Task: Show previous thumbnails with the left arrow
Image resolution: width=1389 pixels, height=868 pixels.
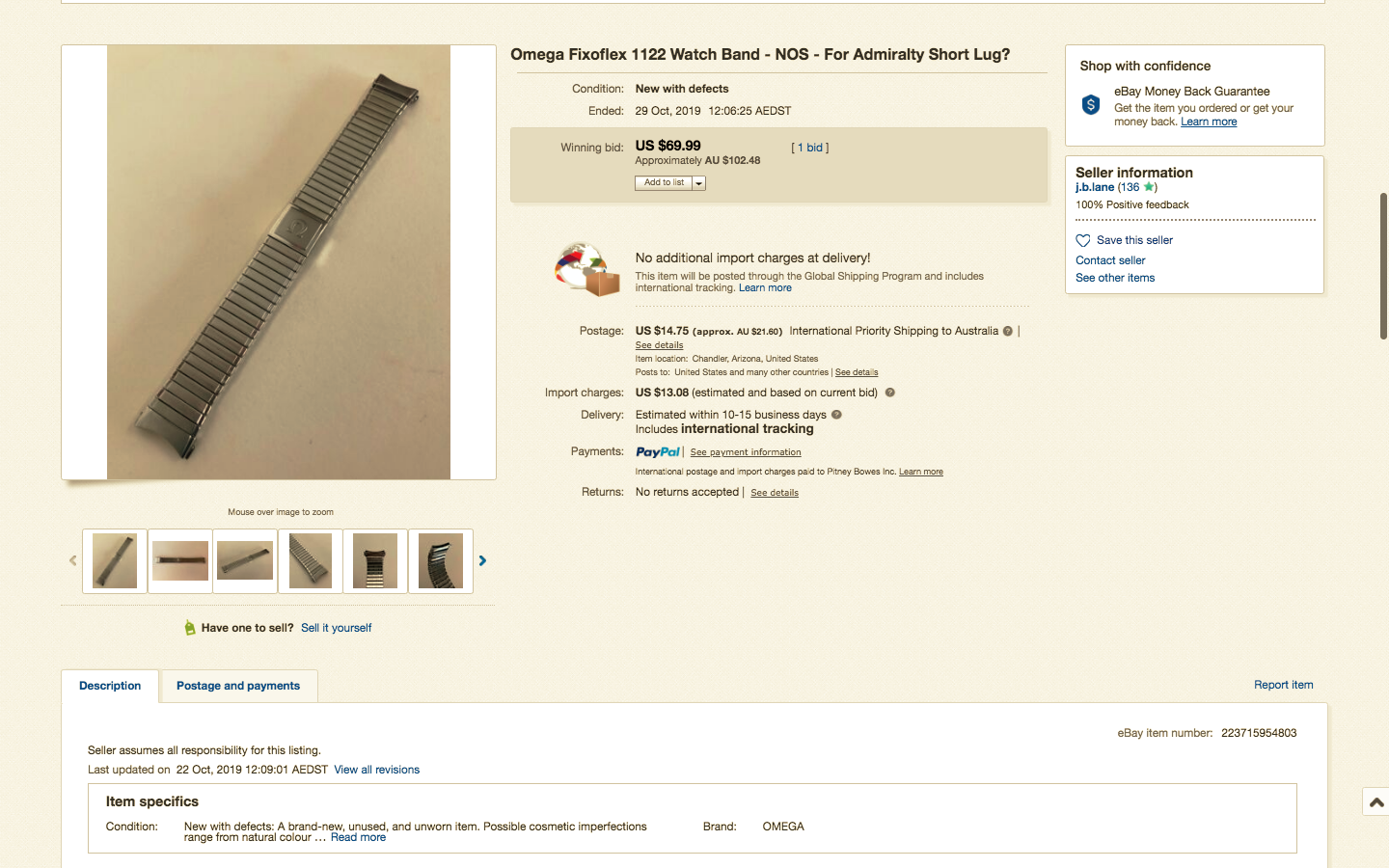Action: click(x=72, y=560)
